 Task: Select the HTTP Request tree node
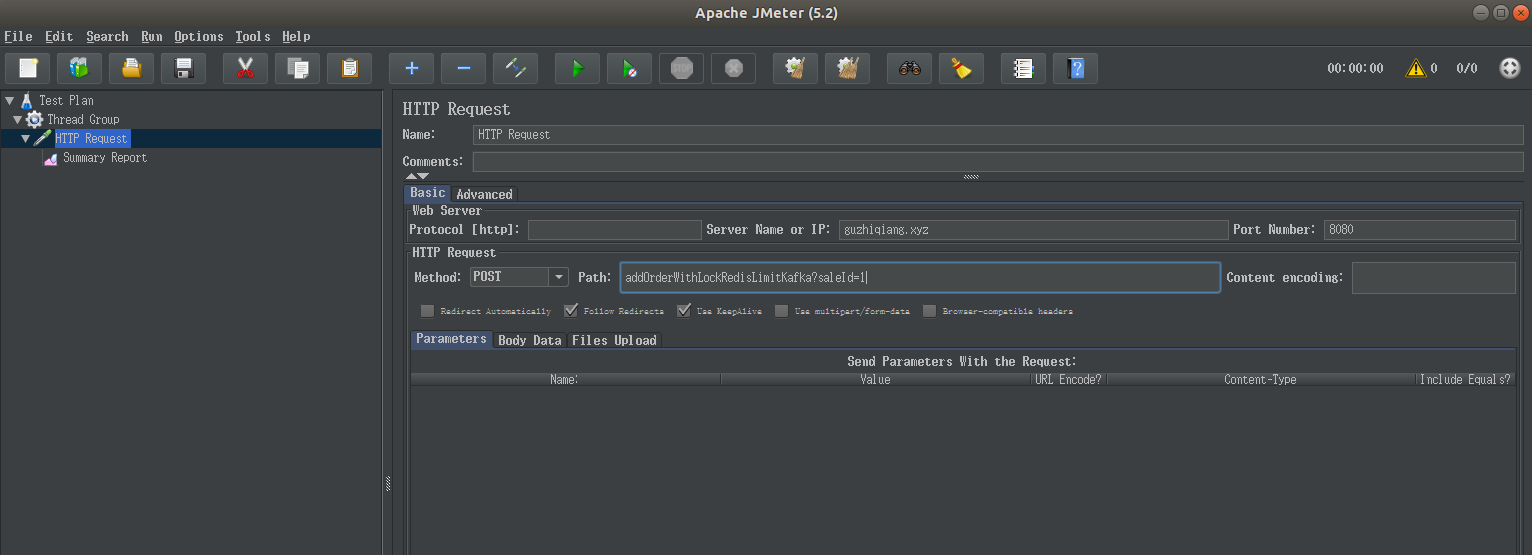(x=91, y=138)
